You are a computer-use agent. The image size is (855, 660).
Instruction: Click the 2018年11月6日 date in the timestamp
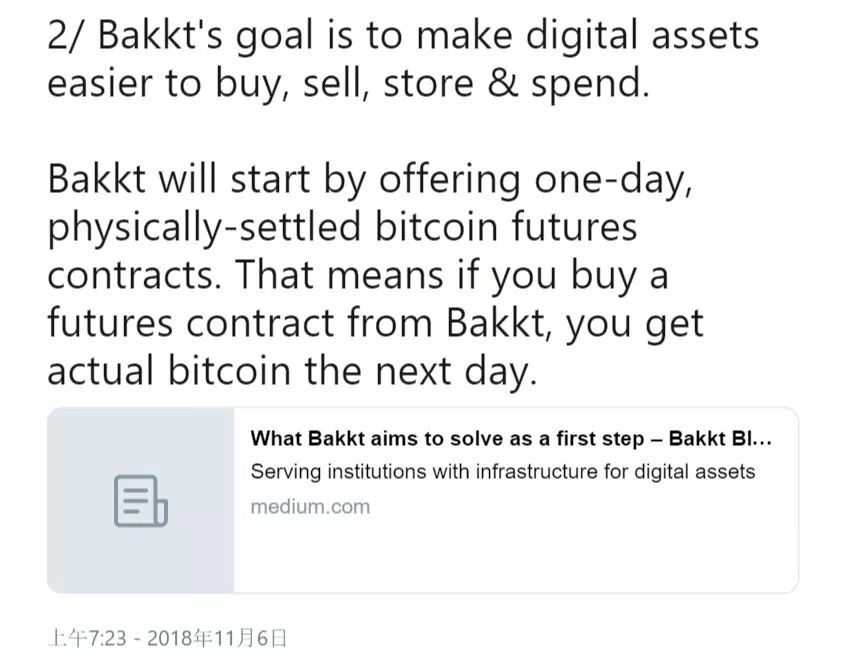217,638
